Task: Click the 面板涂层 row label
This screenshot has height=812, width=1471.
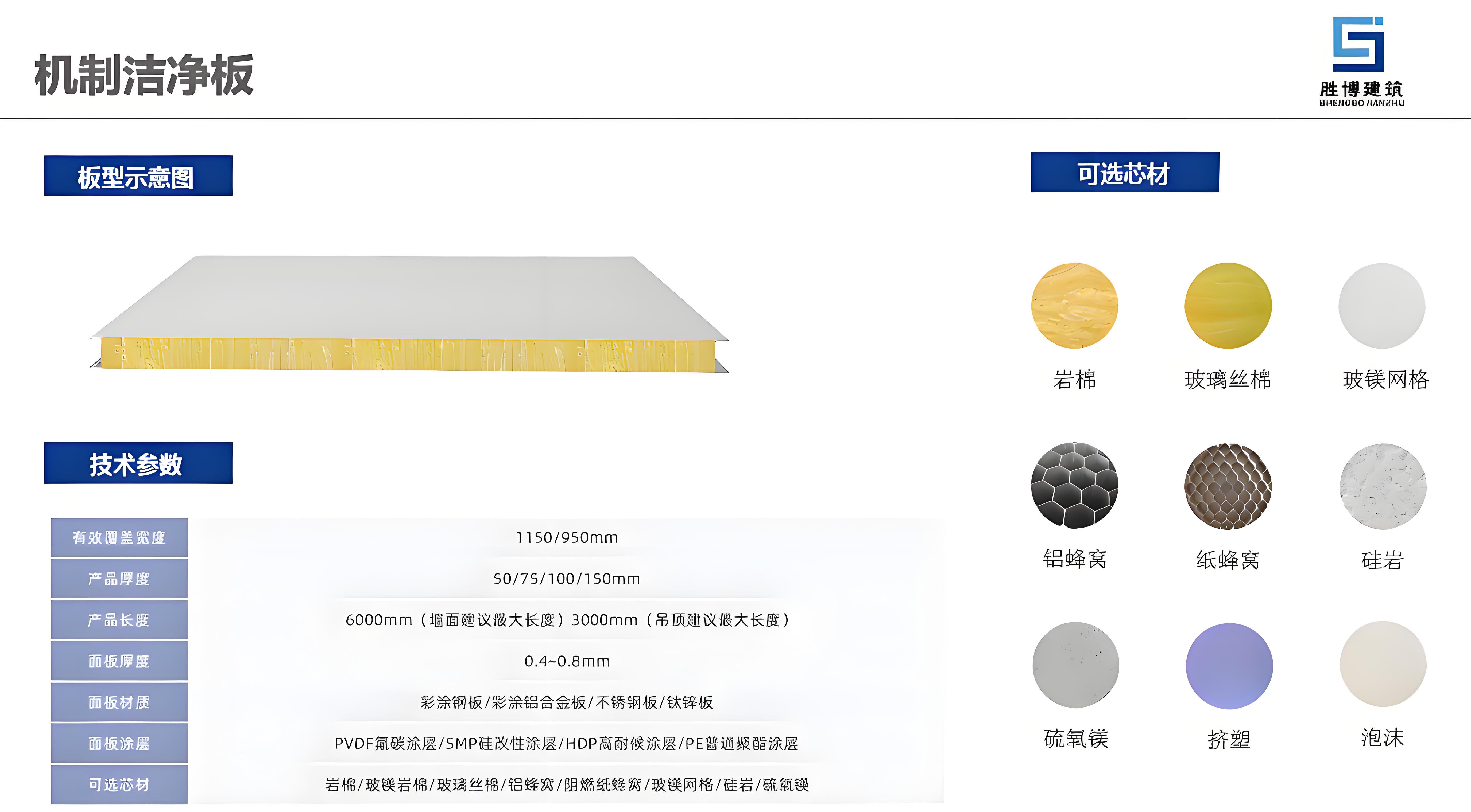Action: 119,744
